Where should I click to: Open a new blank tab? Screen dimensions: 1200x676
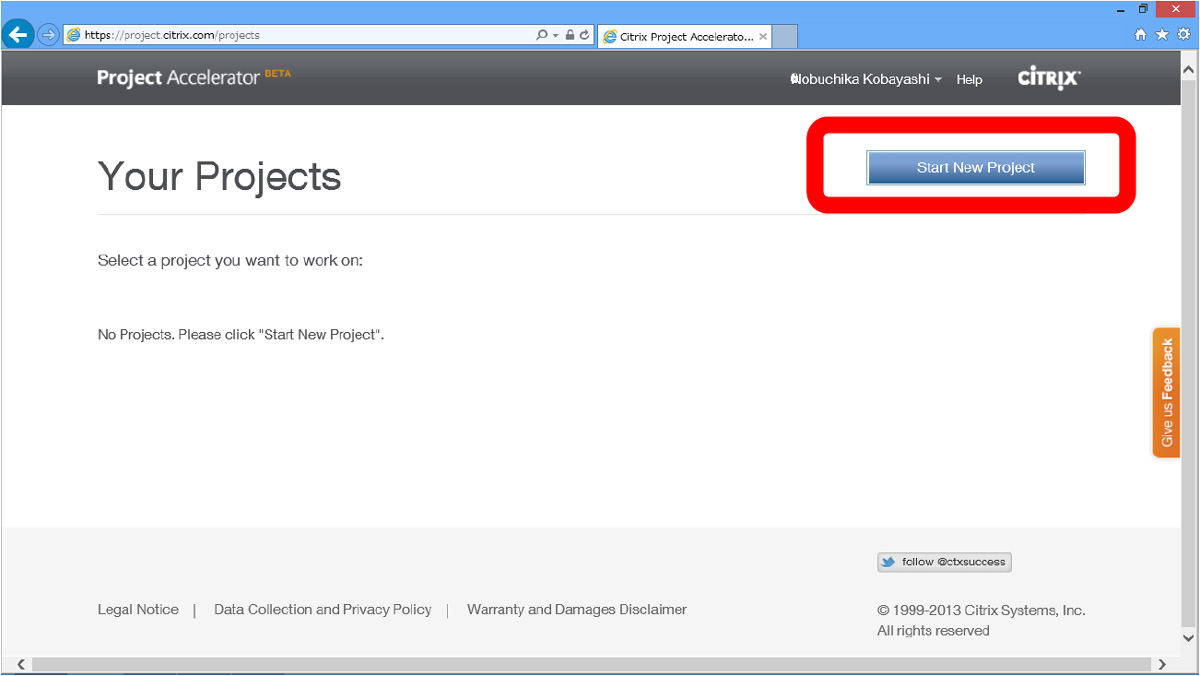click(x=785, y=37)
